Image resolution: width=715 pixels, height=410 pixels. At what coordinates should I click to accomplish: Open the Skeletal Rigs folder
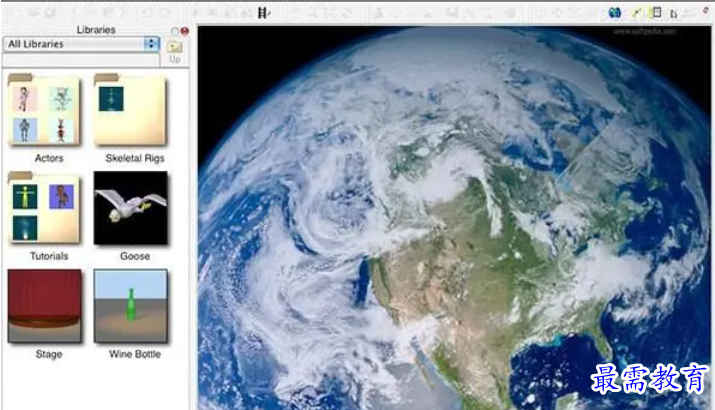130,110
